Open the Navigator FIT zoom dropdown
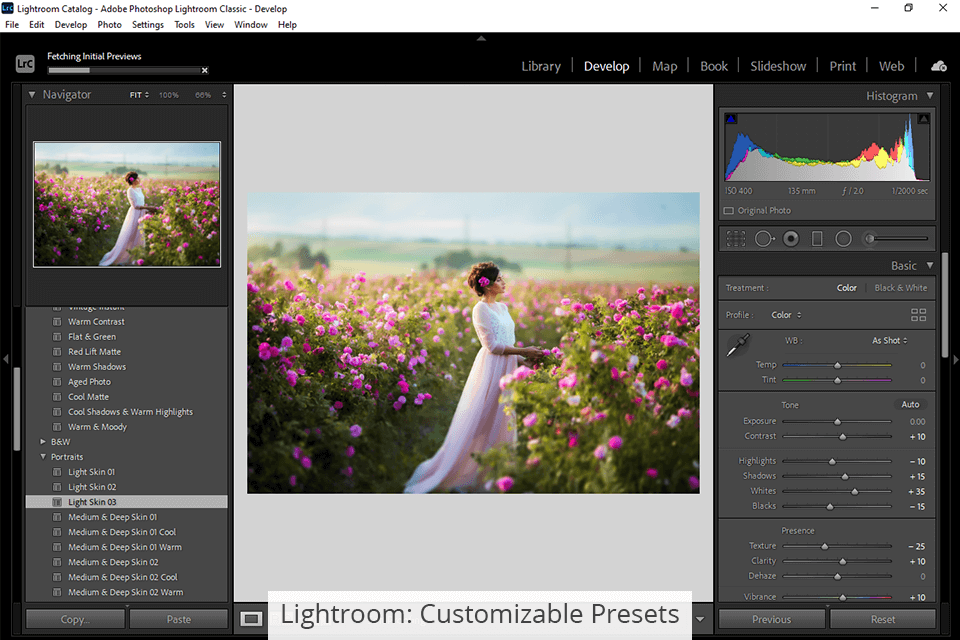Image resolution: width=960 pixels, height=640 pixels. [139, 95]
